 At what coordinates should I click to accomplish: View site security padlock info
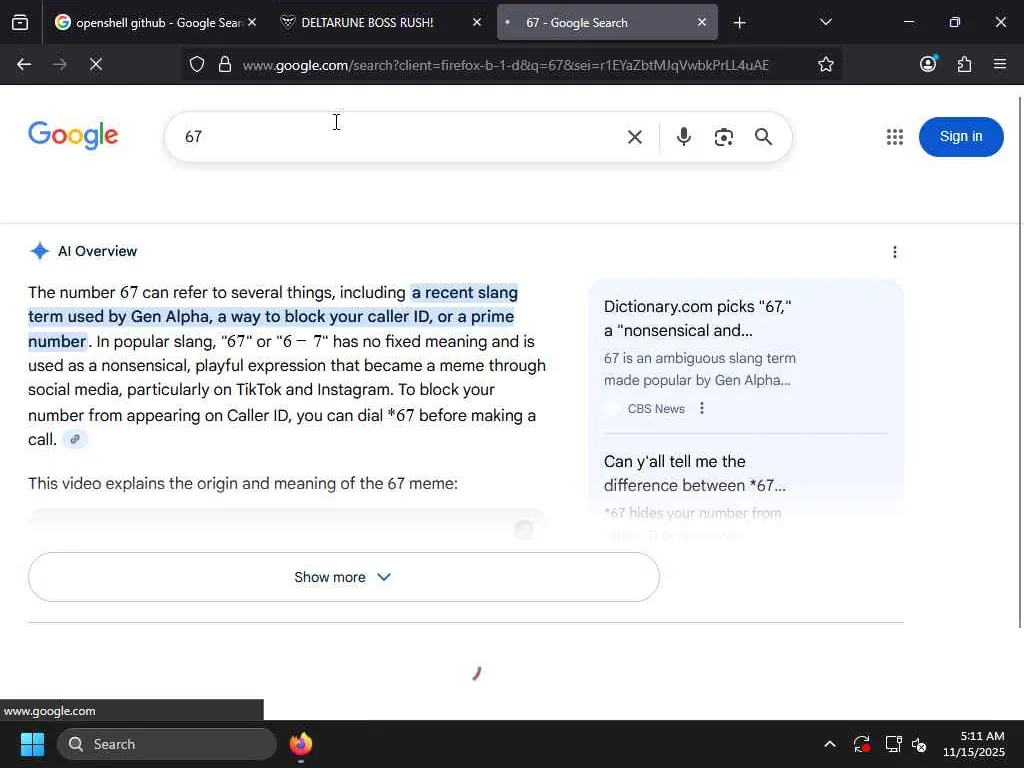tap(225, 65)
